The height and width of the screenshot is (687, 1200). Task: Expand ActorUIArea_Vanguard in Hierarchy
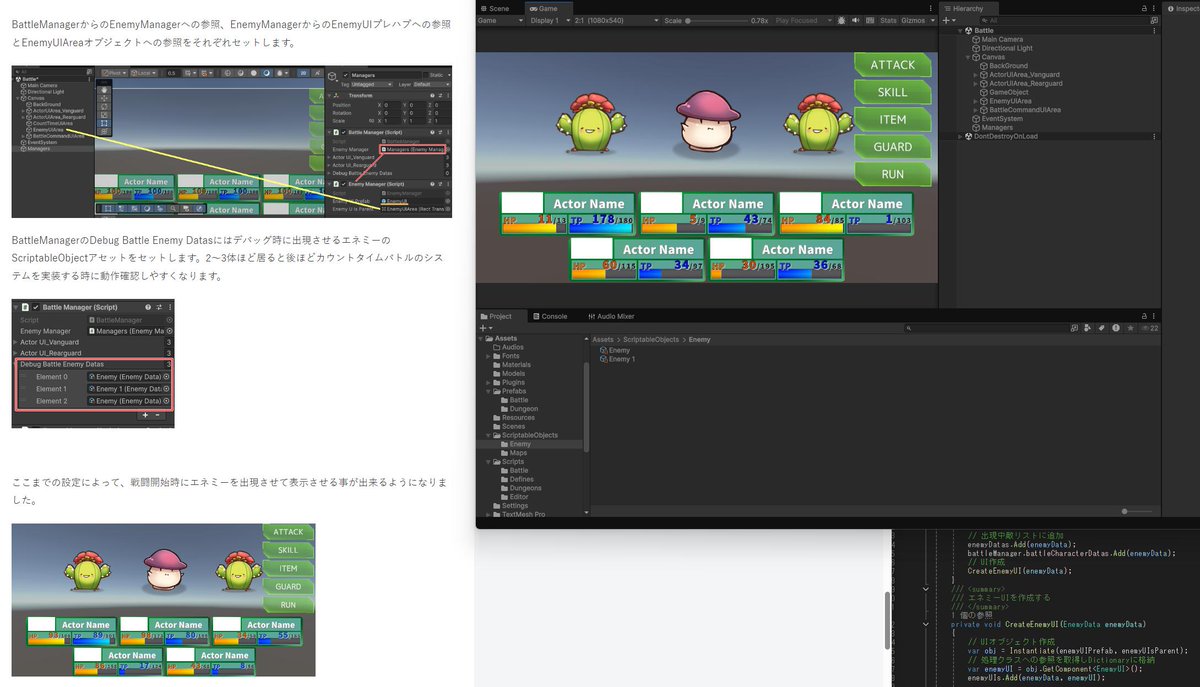pyautogui.click(x=975, y=75)
